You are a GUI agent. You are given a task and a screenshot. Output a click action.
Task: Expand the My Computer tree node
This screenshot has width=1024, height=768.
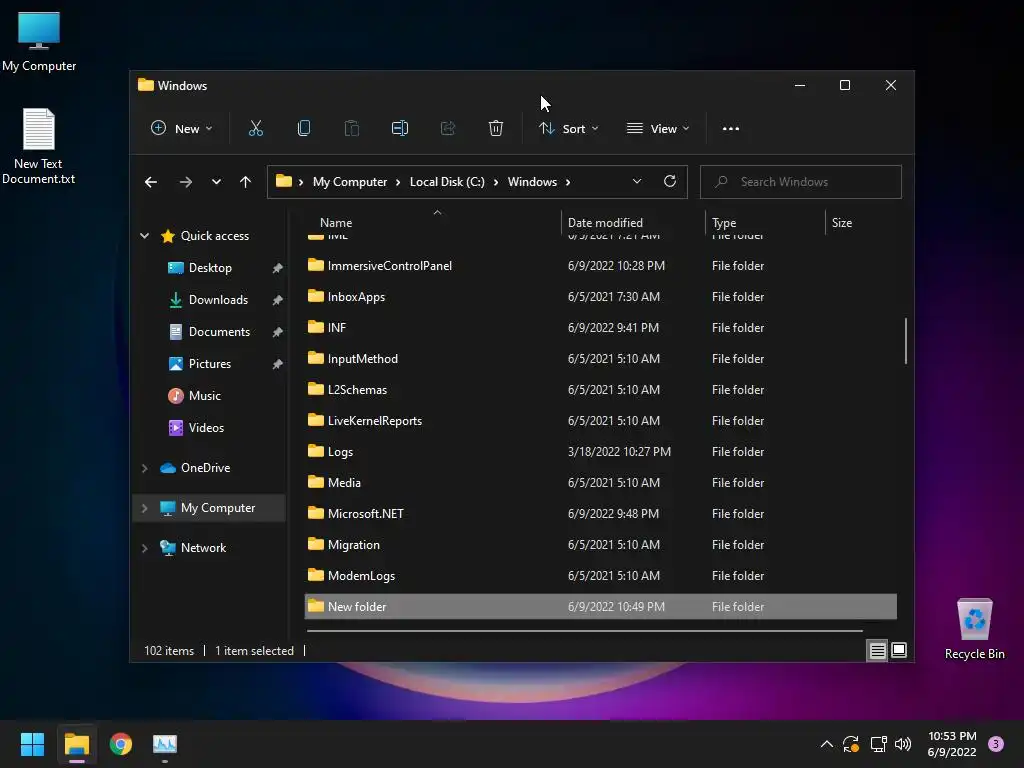[144, 508]
